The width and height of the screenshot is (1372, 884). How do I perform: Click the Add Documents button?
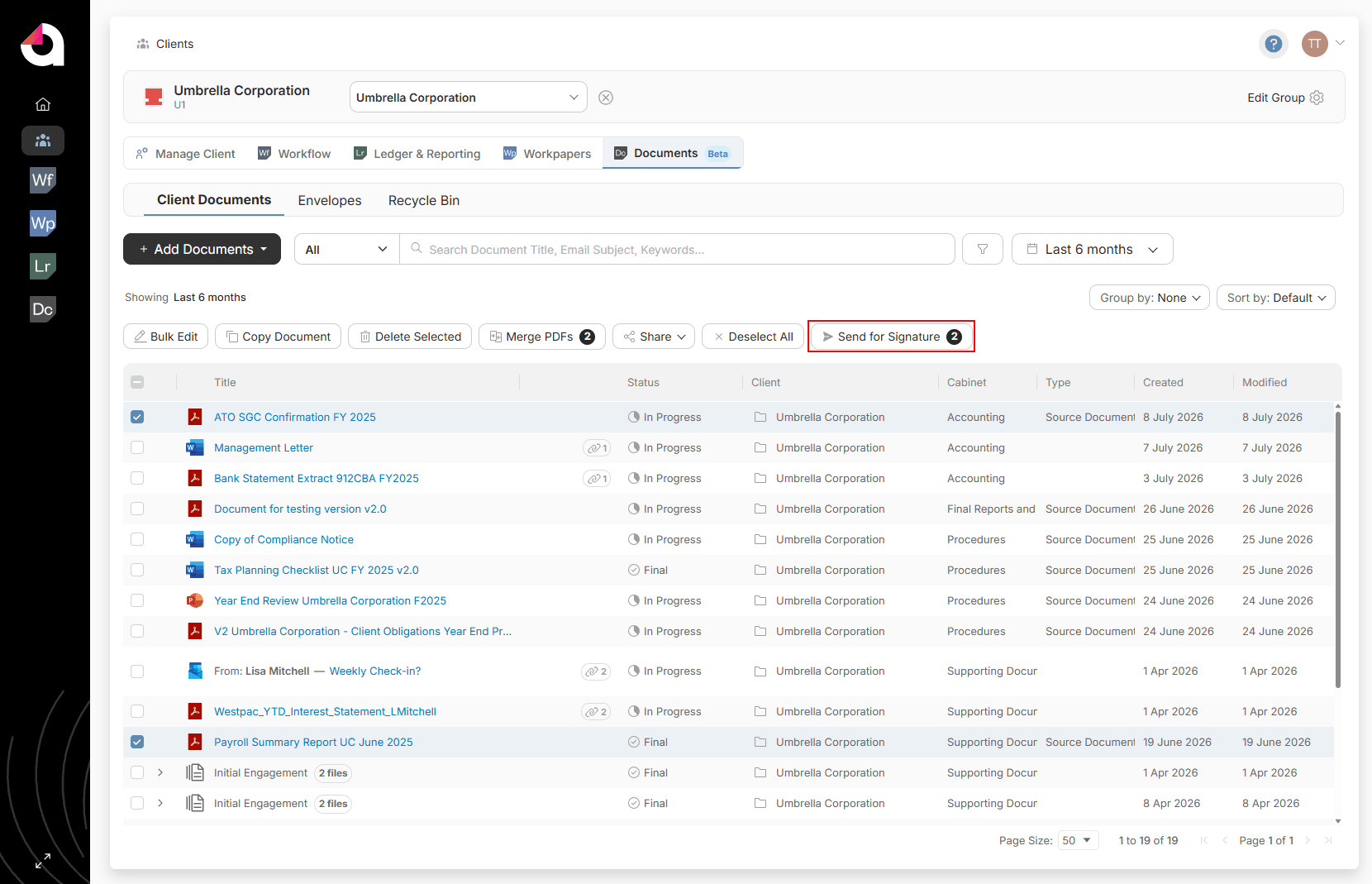(202, 249)
